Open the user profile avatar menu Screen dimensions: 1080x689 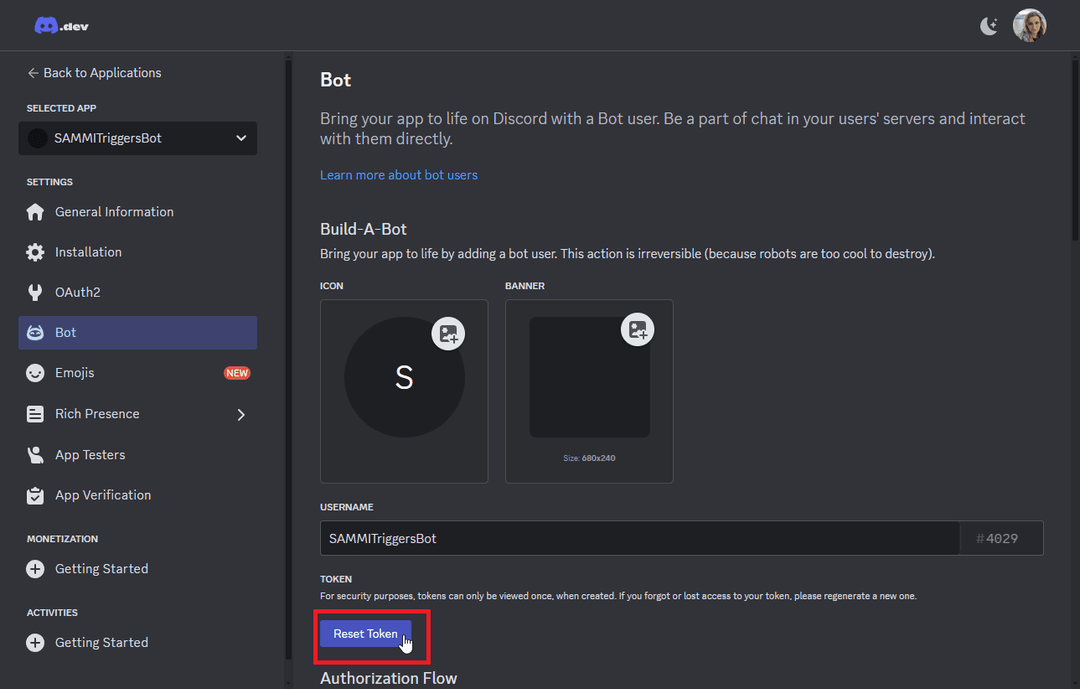click(x=1029, y=25)
